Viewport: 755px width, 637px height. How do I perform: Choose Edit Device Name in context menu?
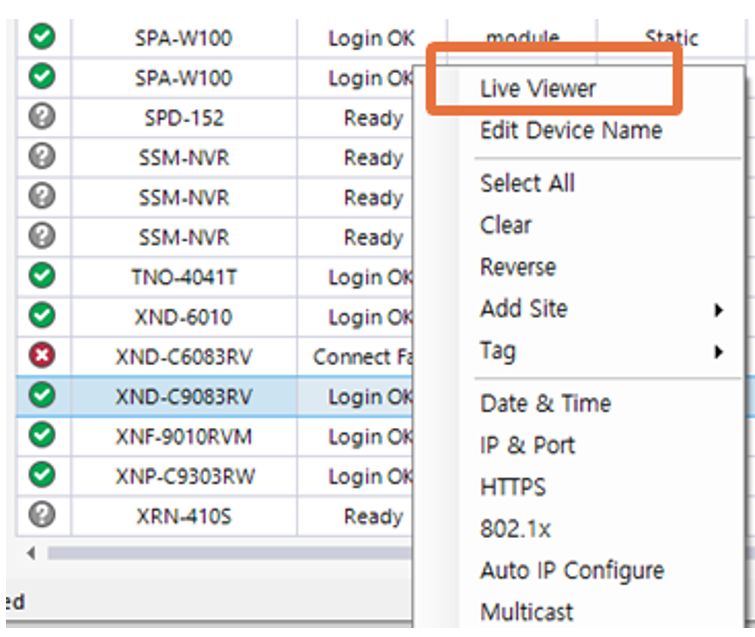coord(570,131)
